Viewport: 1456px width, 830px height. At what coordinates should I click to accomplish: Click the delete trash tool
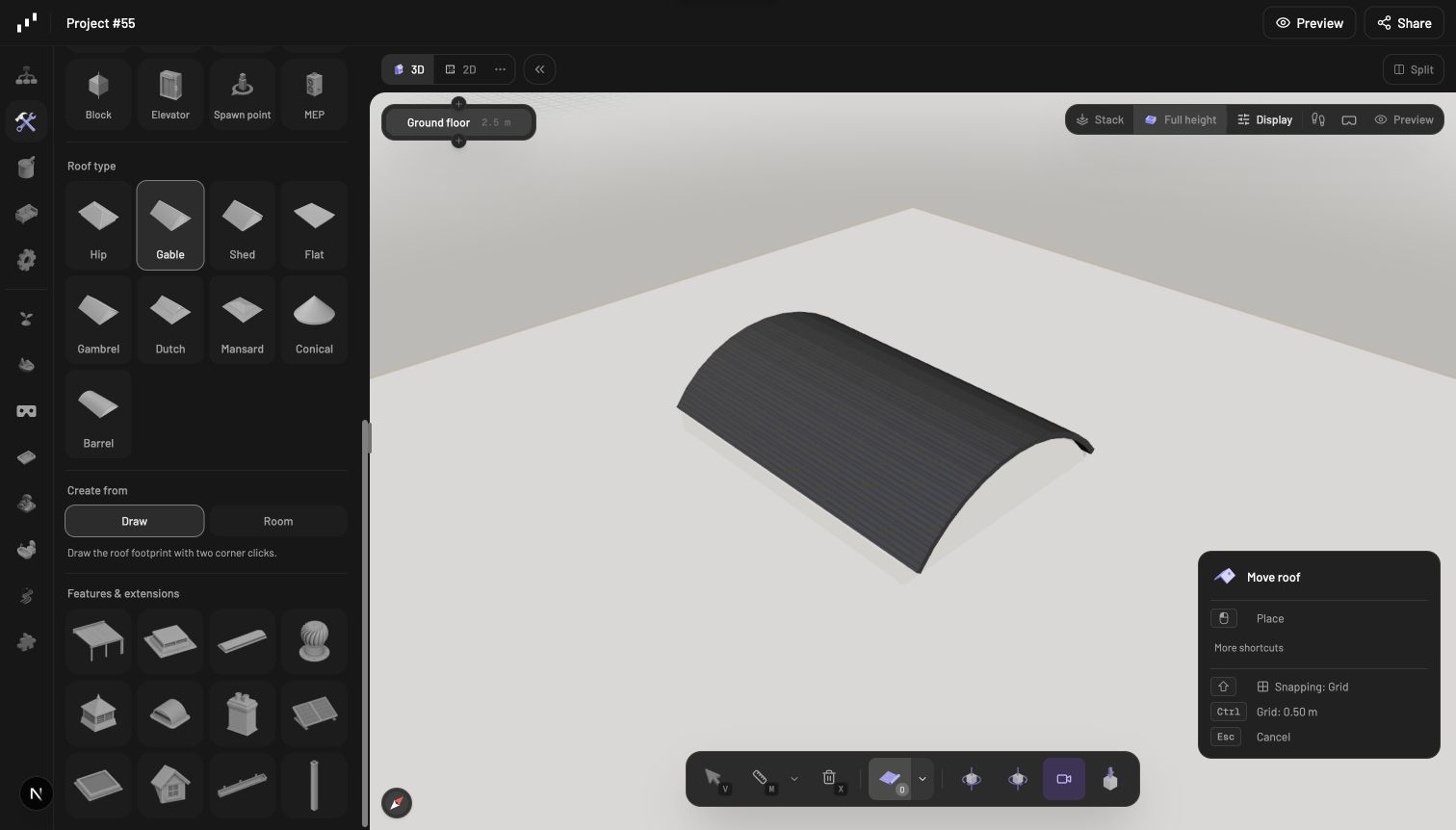829,779
